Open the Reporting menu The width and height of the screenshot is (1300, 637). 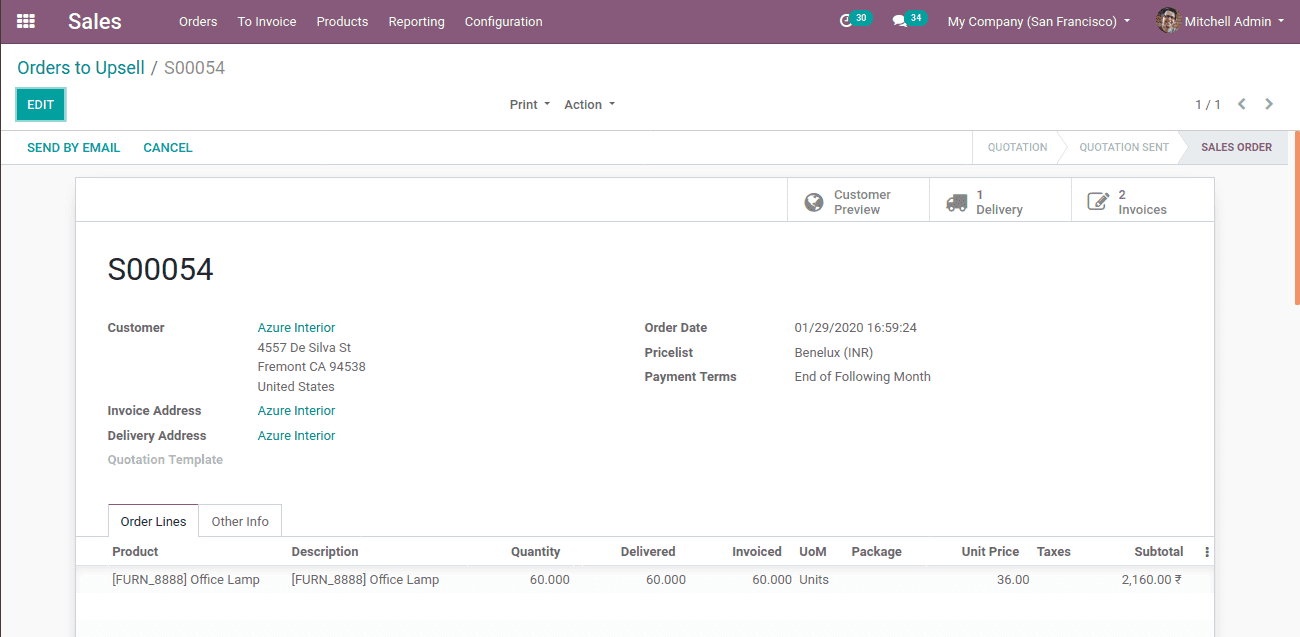(416, 21)
